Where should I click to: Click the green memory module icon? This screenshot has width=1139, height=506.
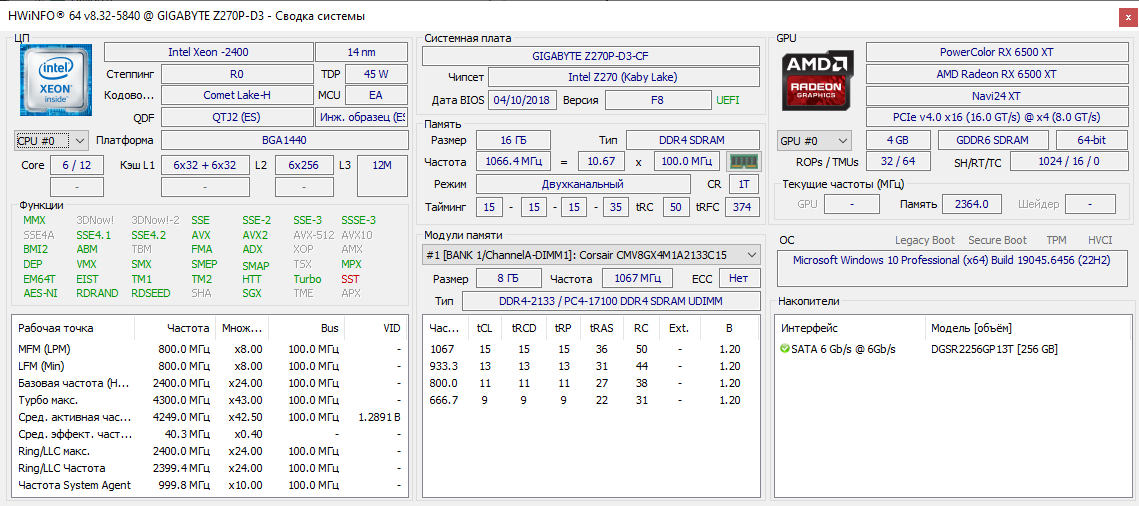click(743, 161)
